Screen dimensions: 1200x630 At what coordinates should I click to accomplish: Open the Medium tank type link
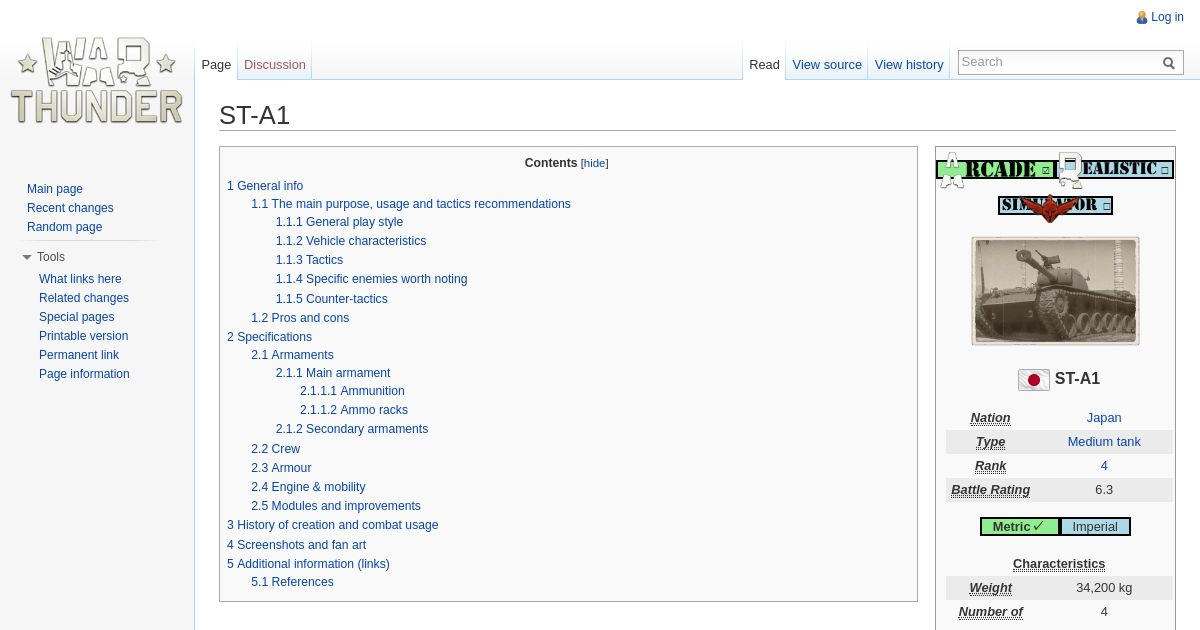coord(1104,442)
